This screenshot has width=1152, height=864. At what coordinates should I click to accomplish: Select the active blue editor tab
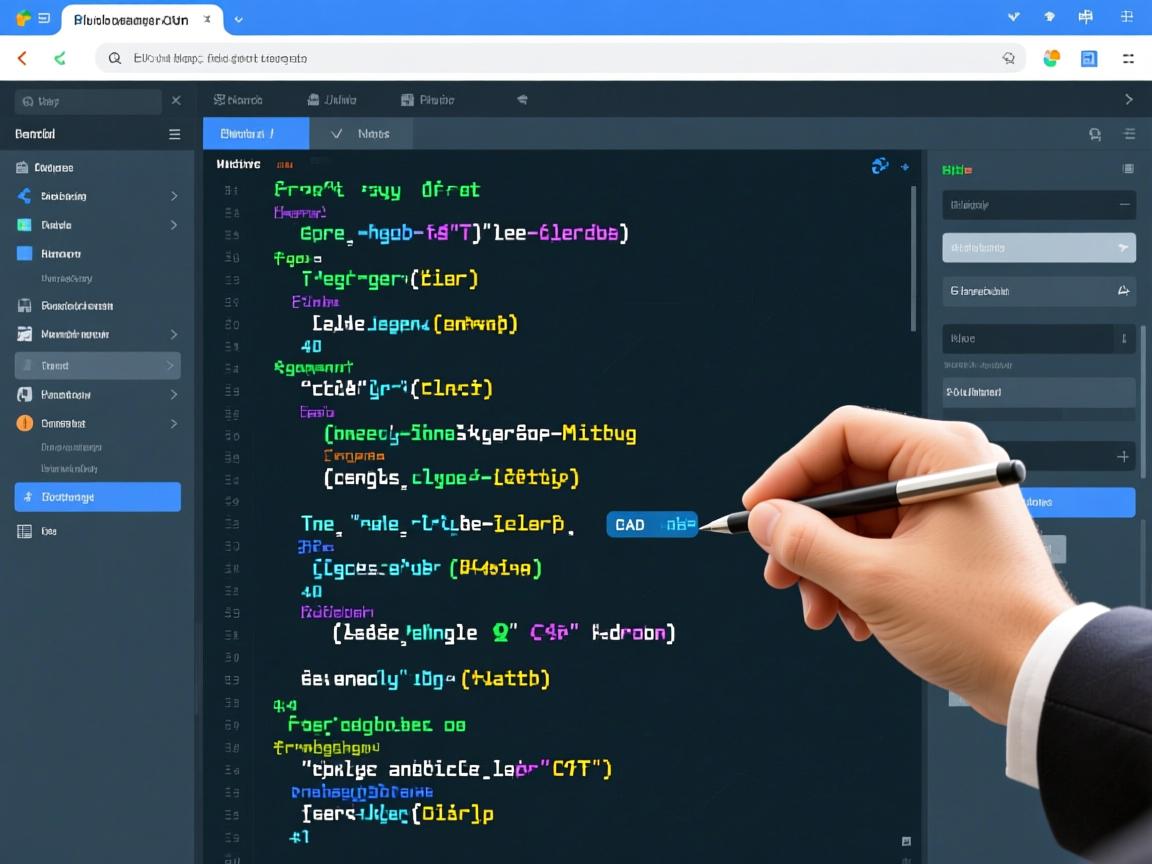(x=255, y=133)
